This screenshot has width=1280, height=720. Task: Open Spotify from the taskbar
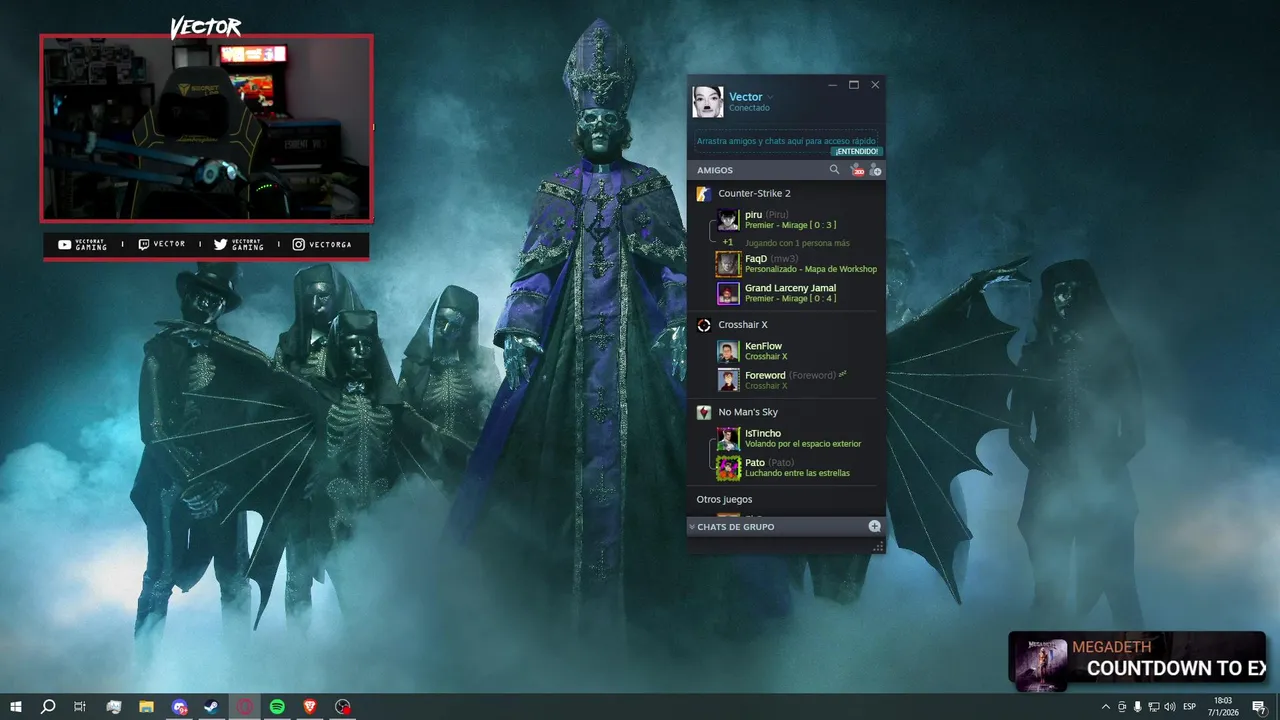(x=278, y=706)
